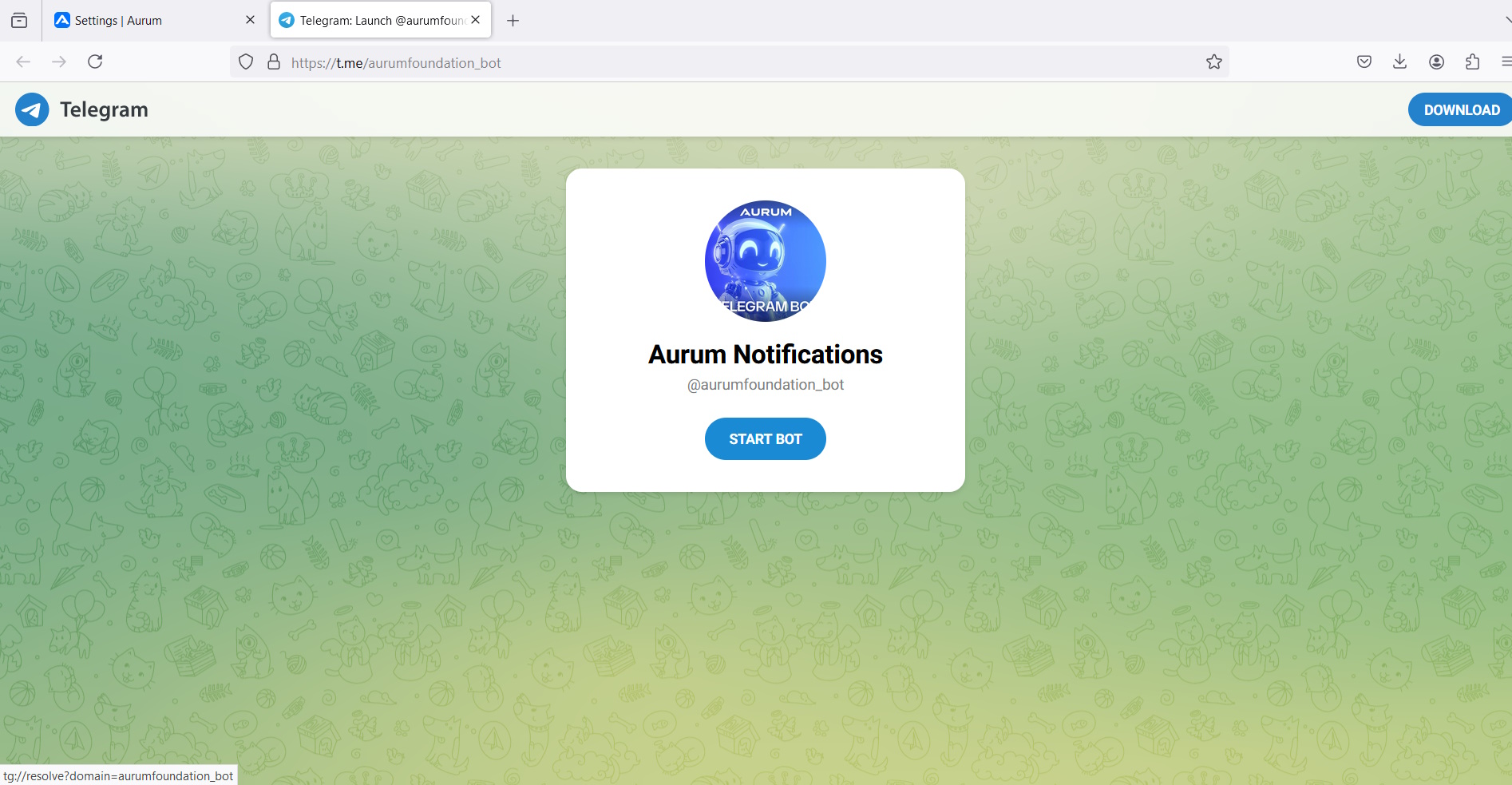Click the DOWNLOAD button in Telegram header
The height and width of the screenshot is (785, 1512).
[x=1460, y=109]
